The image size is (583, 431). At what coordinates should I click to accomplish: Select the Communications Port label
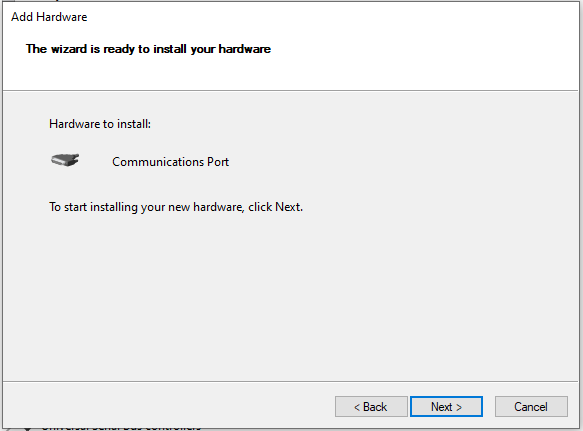click(x=171, y=162)
